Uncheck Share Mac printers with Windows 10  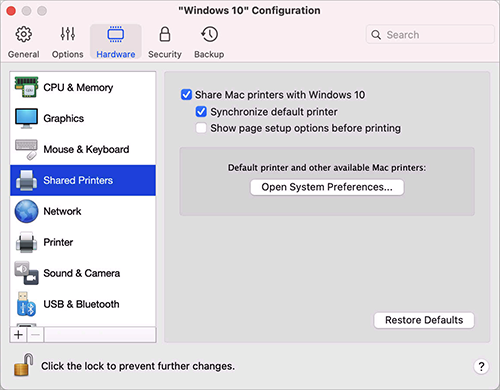point(186,95)
